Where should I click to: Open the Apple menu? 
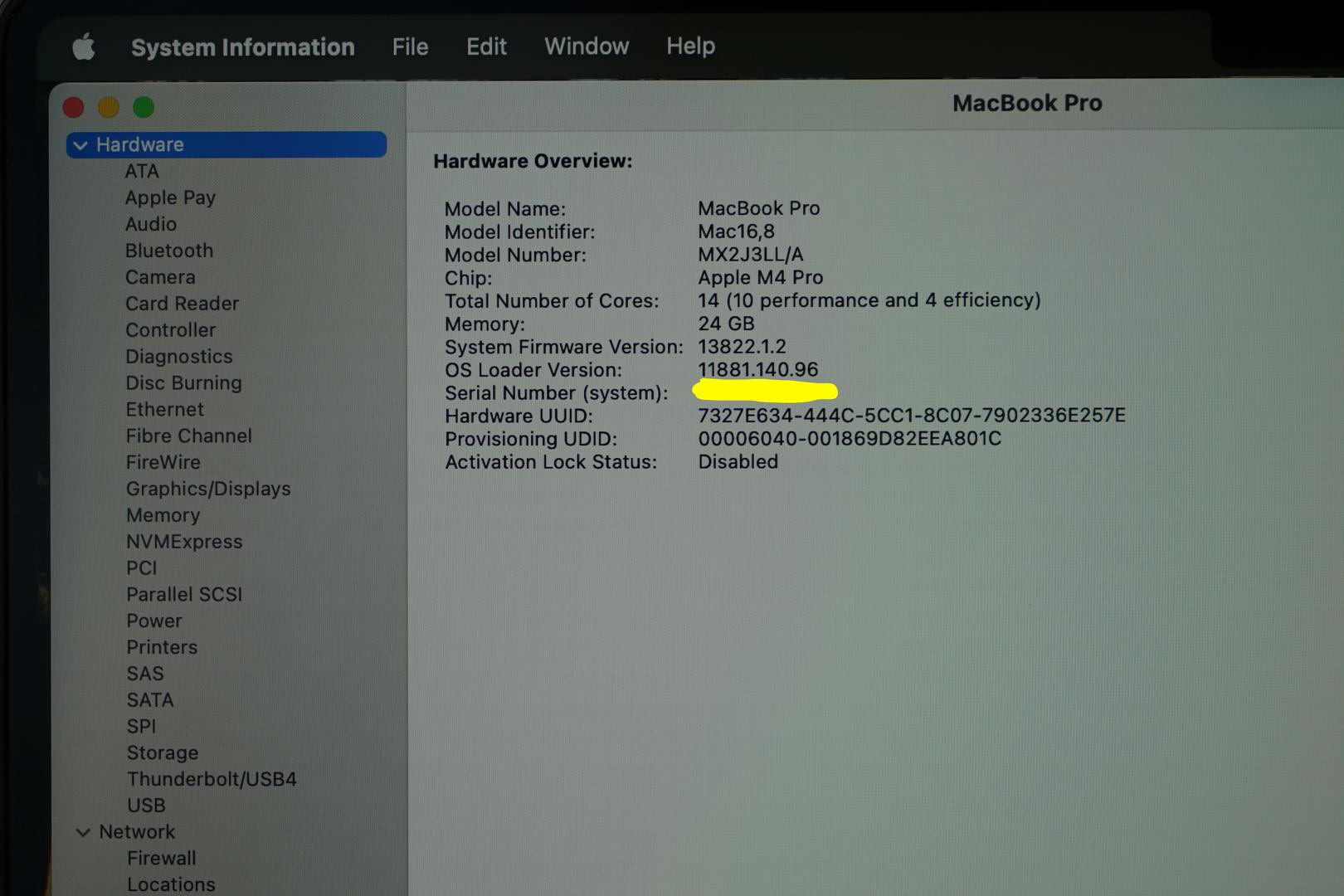coord(83,47)
